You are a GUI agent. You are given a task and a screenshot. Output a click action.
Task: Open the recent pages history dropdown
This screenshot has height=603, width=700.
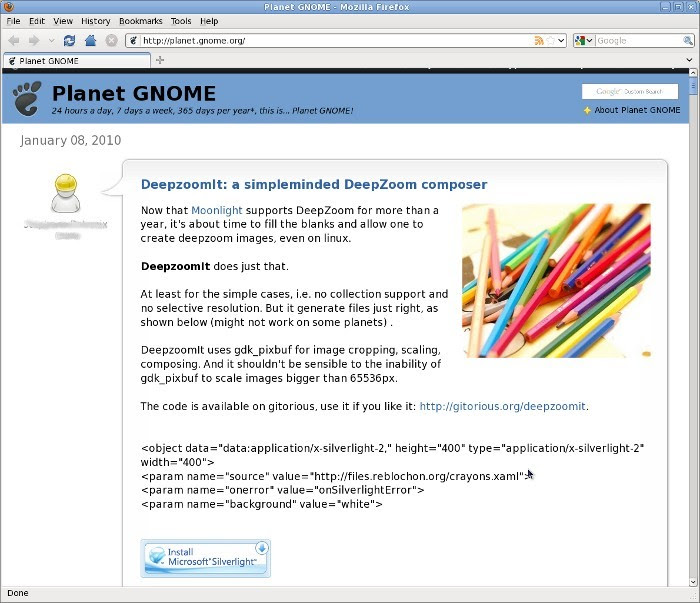click(51, 41)
